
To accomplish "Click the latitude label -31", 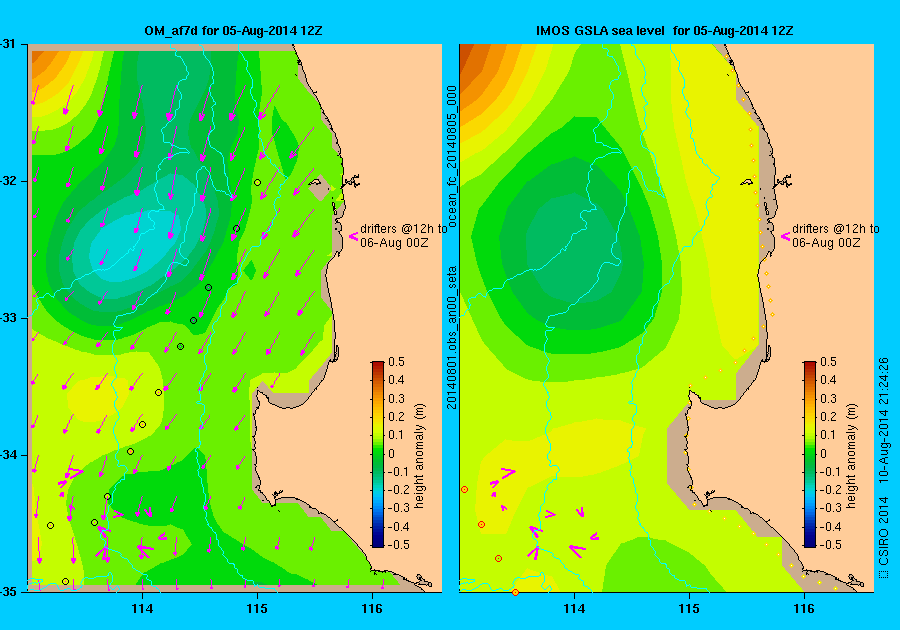I will (x=7, y=44).
